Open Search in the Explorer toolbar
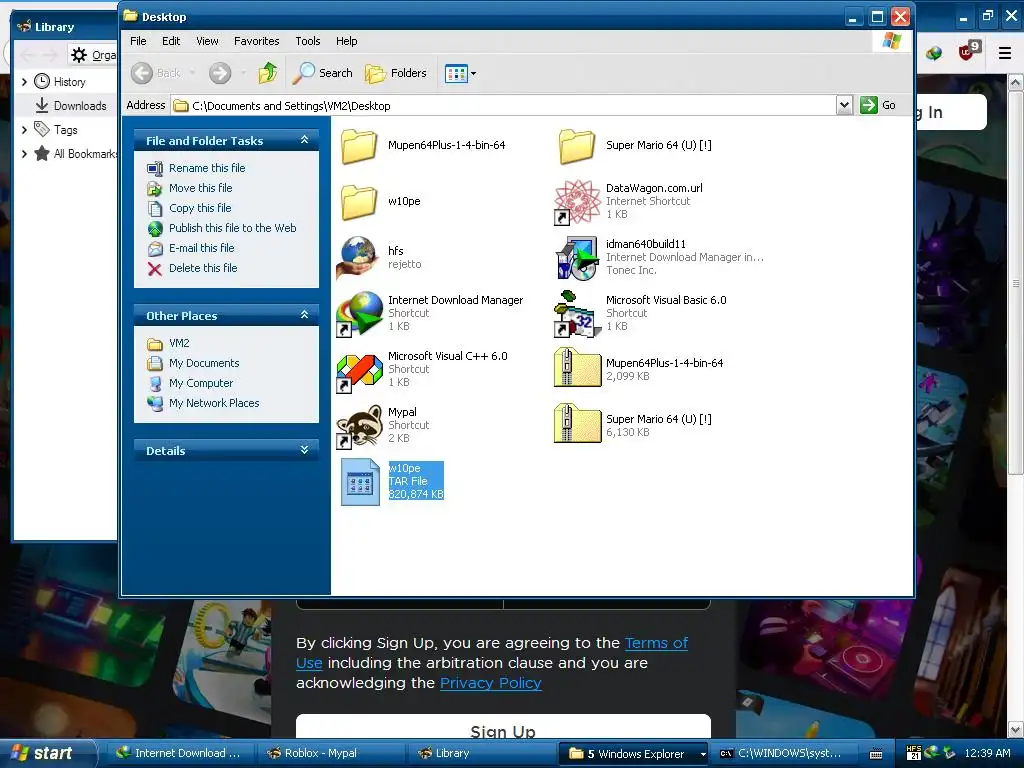The height and width of the screenshot is (768, 1024). pos(323,73)
